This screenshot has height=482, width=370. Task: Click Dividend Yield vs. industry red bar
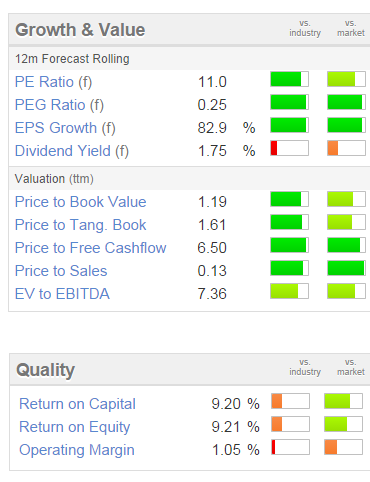pyautogui.click(x=289, y=148)
